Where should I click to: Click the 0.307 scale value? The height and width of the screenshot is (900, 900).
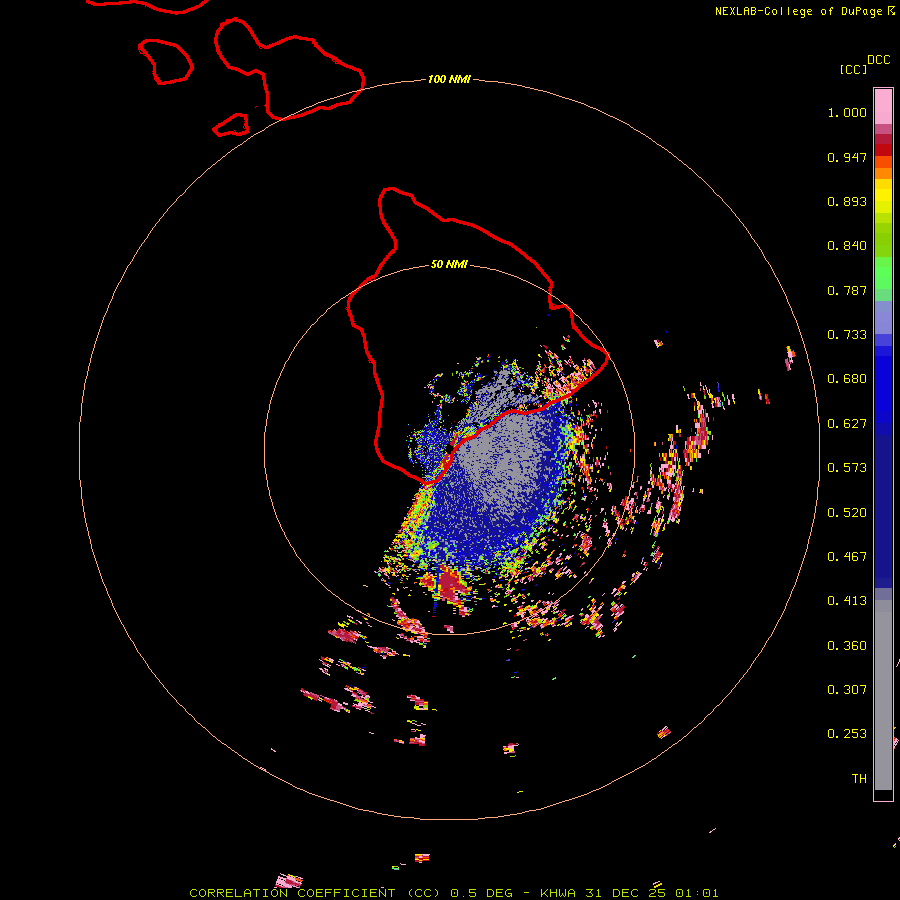847,690
